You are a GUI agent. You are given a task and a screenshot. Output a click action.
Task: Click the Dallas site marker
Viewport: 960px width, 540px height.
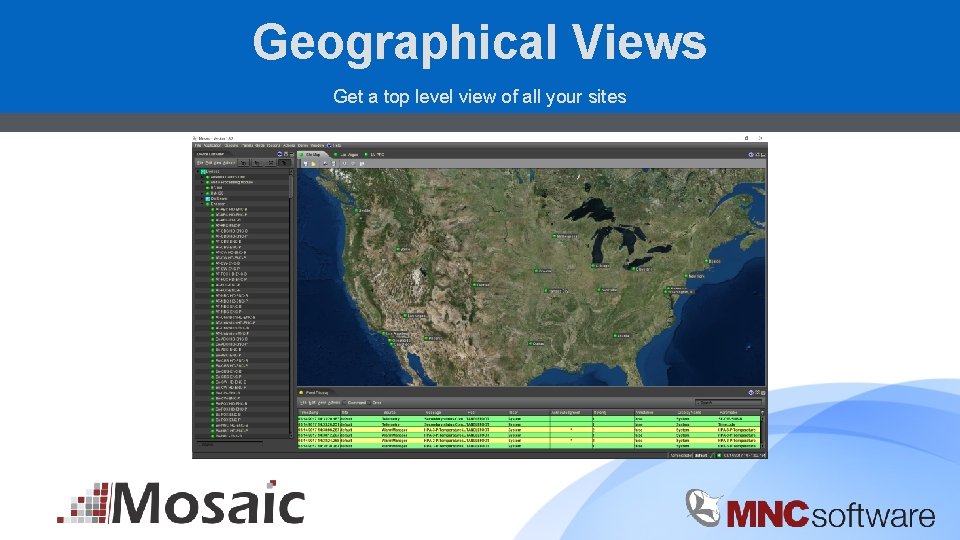530,343
